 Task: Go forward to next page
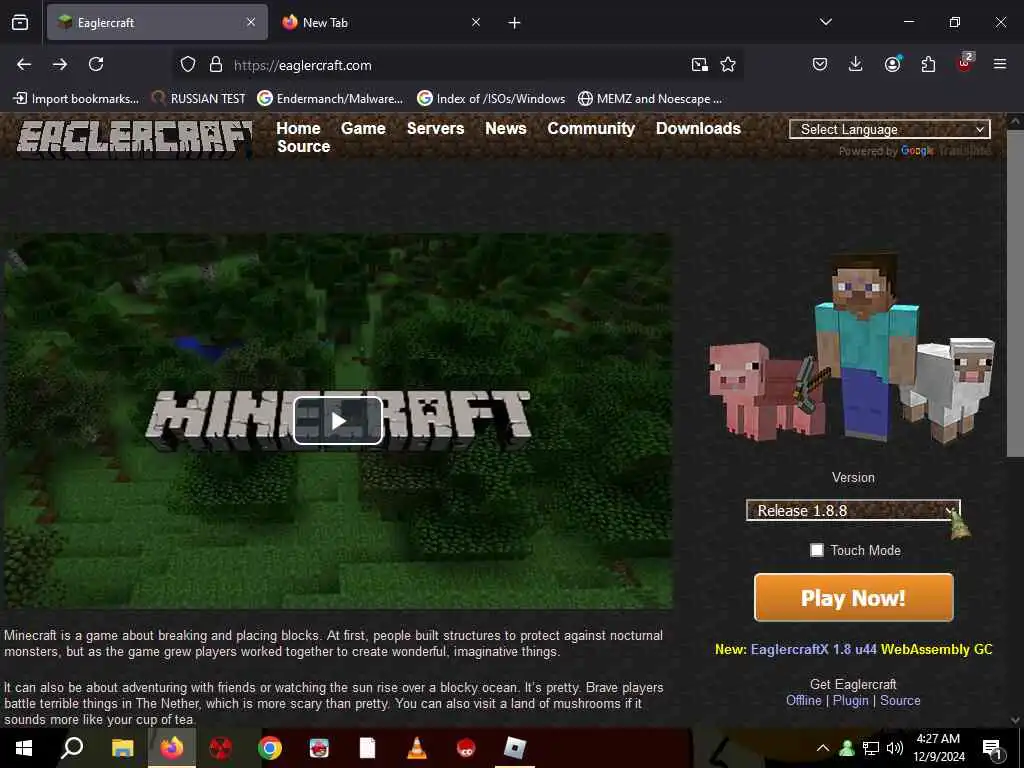(x=60, y=64)
